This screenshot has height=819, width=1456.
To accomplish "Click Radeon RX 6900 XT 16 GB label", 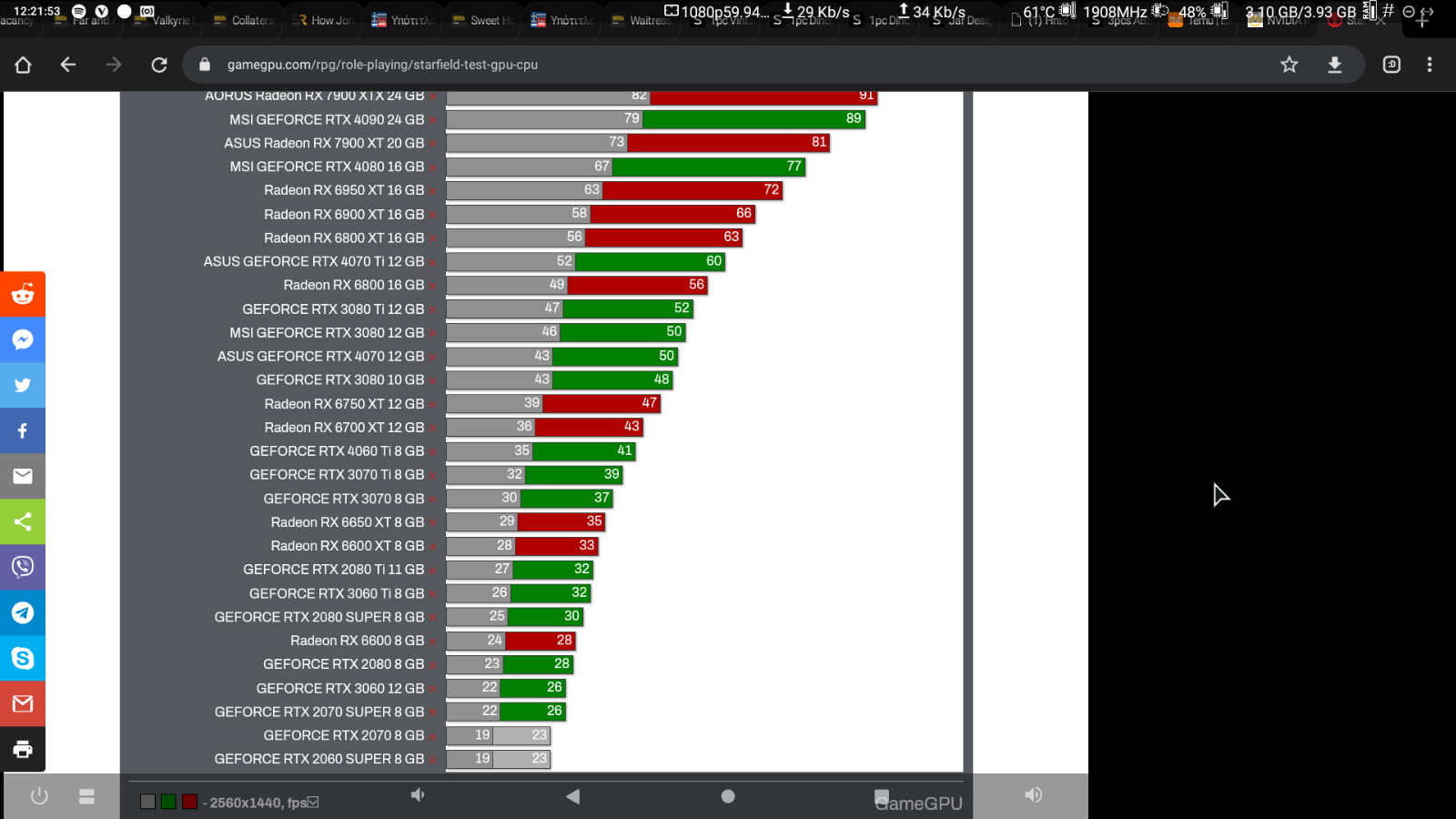I will point(344,214).
